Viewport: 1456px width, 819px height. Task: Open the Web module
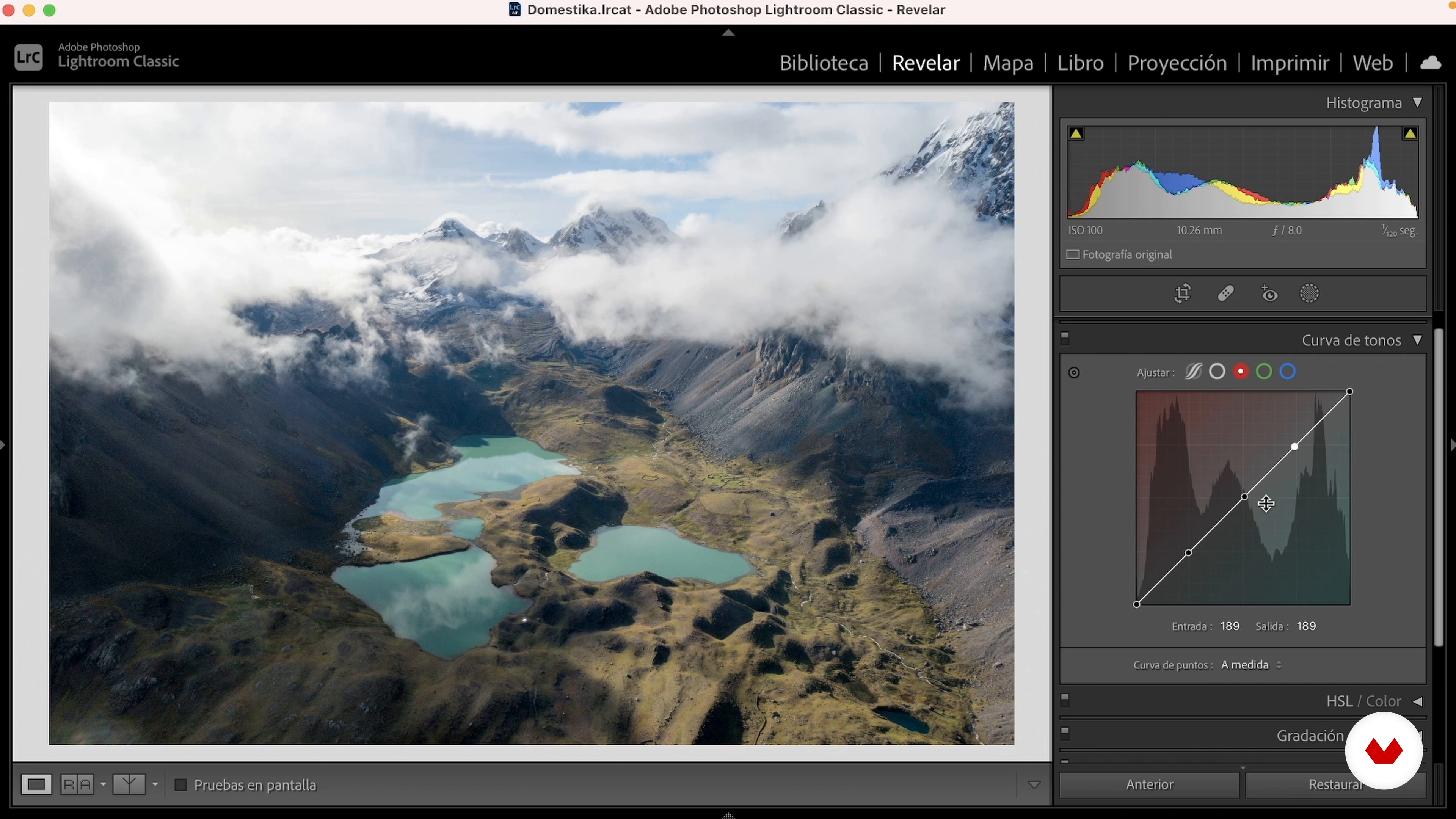click(x=1372, y=63)
